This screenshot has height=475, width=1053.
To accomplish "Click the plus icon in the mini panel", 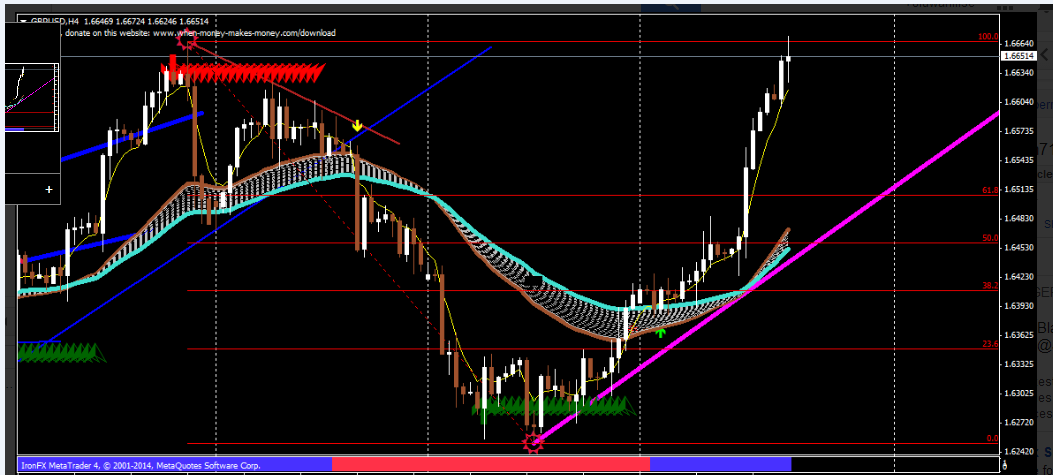I will (x=48, y=189).
